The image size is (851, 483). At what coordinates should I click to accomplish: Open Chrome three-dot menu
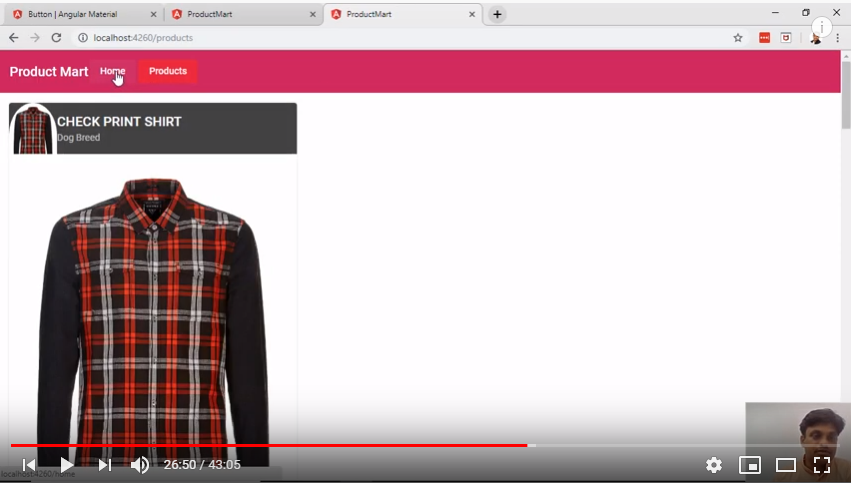coord(836,38)
